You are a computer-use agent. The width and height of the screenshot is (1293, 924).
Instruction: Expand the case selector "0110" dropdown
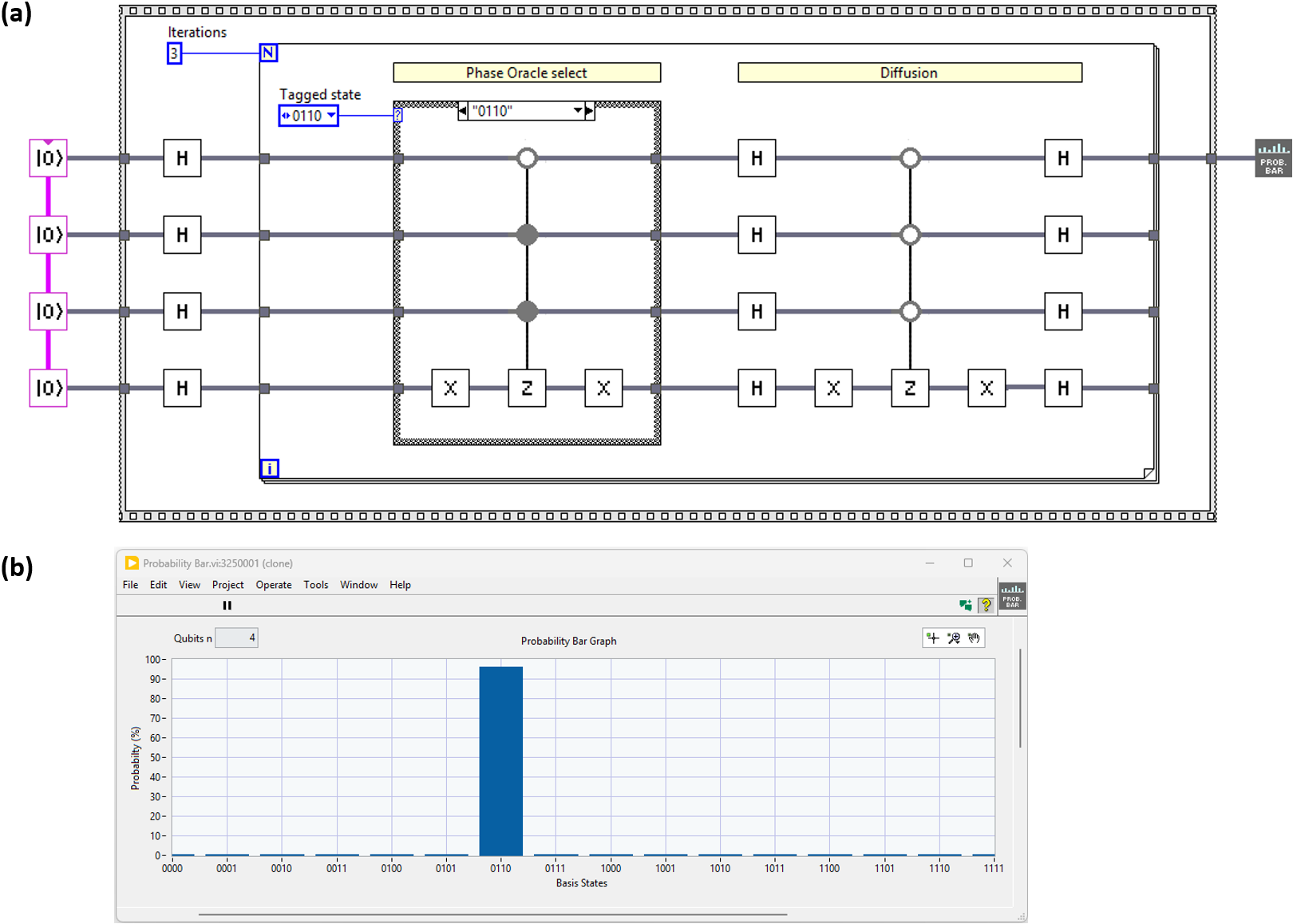tap(578, 111)
